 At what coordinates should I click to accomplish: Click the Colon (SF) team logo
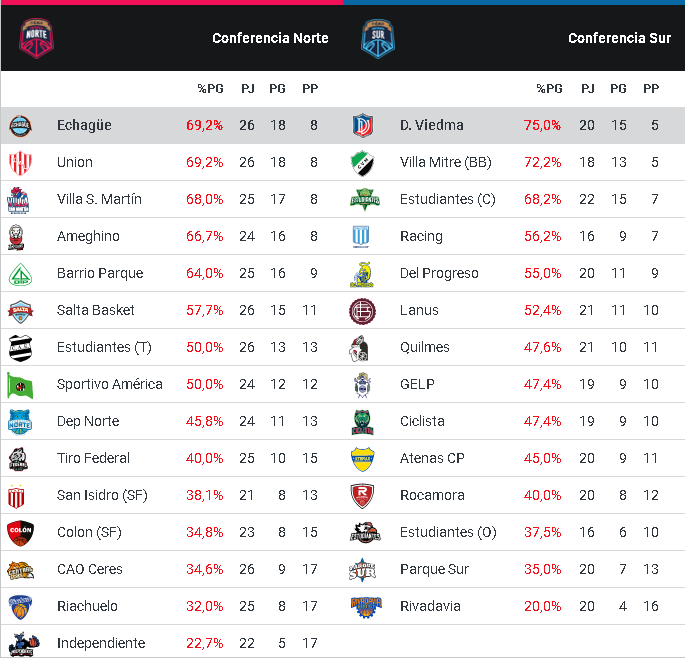tap(21, 533)
